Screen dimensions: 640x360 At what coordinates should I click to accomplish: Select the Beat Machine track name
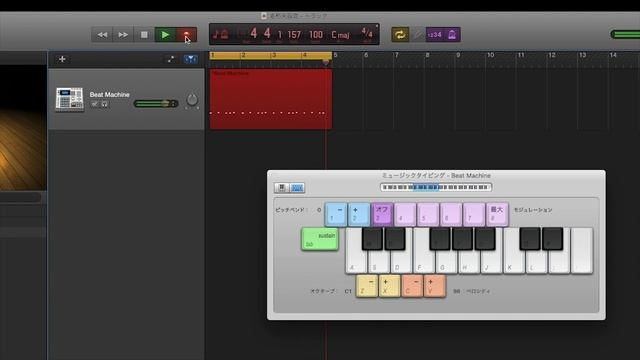109,94
